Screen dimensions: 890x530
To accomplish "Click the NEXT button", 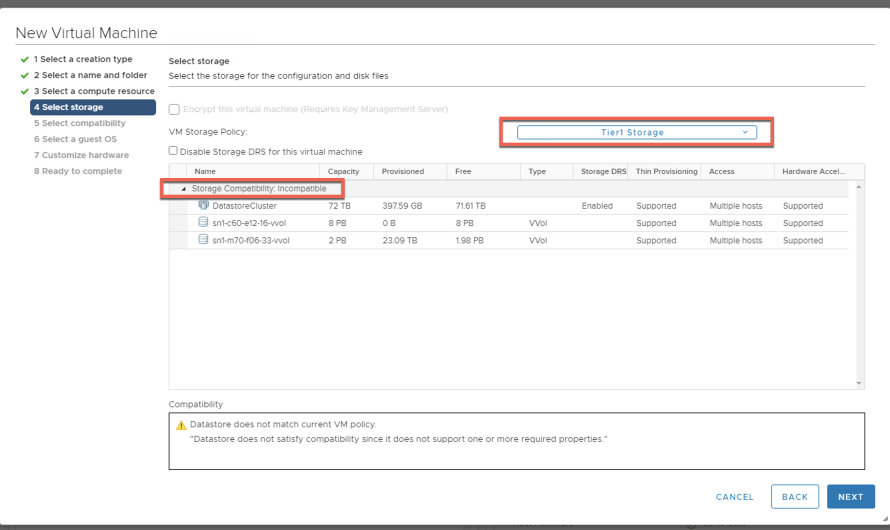I will pos(850,497).
